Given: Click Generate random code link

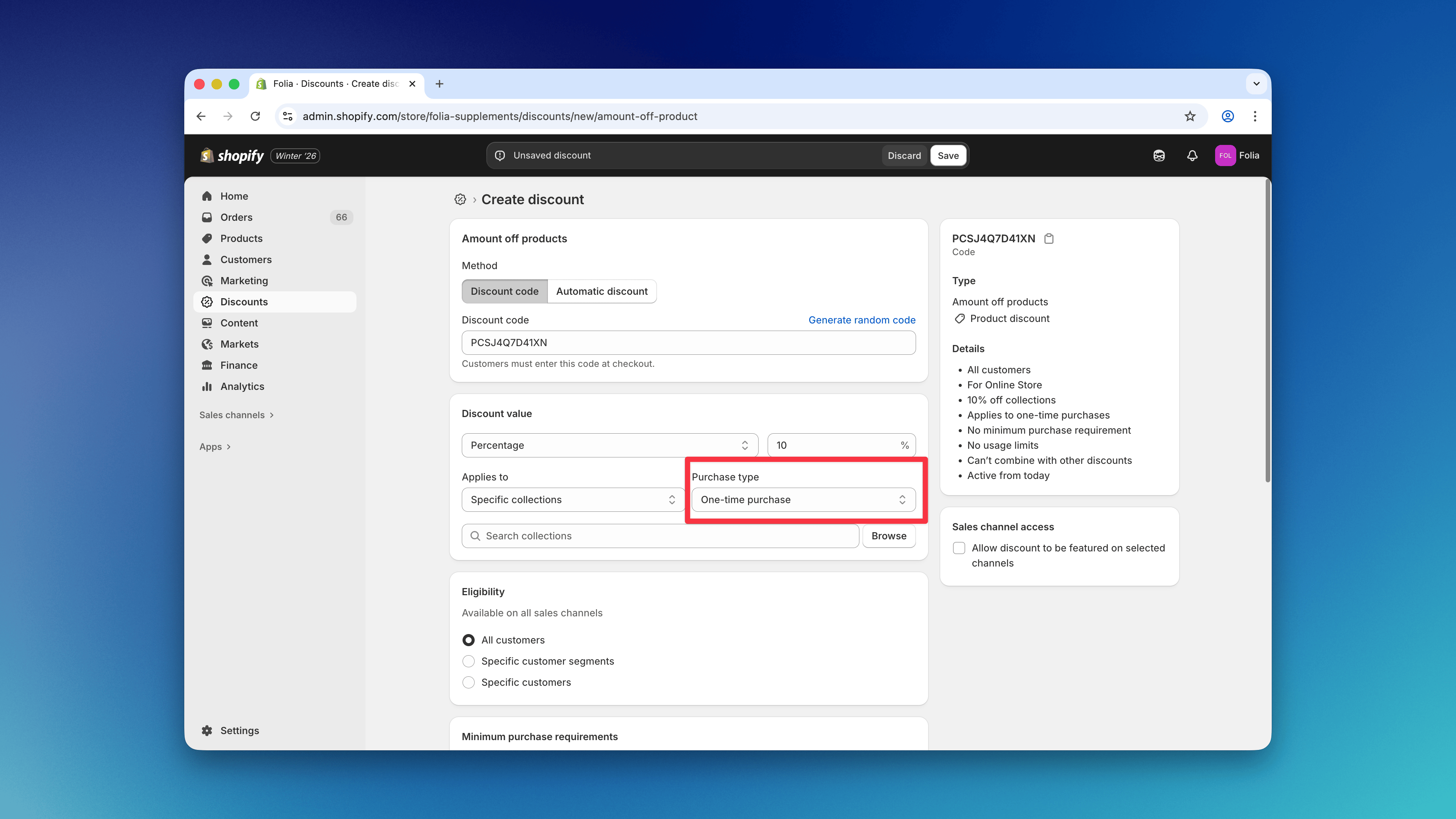Looking at the screenshot, I should pyautogui.click(x=861, y=320).
